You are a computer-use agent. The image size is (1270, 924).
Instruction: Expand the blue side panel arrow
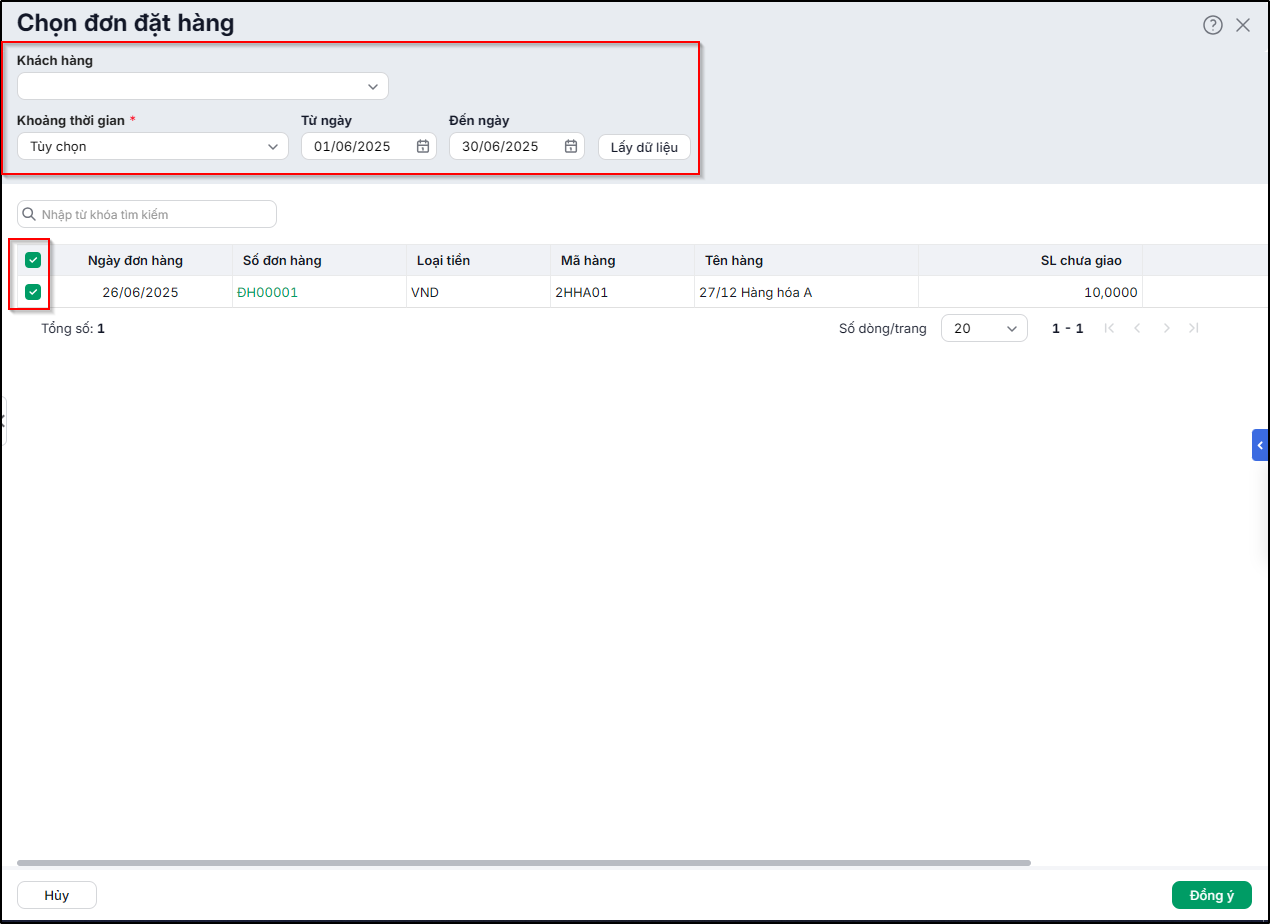[x=1260, y=445]
